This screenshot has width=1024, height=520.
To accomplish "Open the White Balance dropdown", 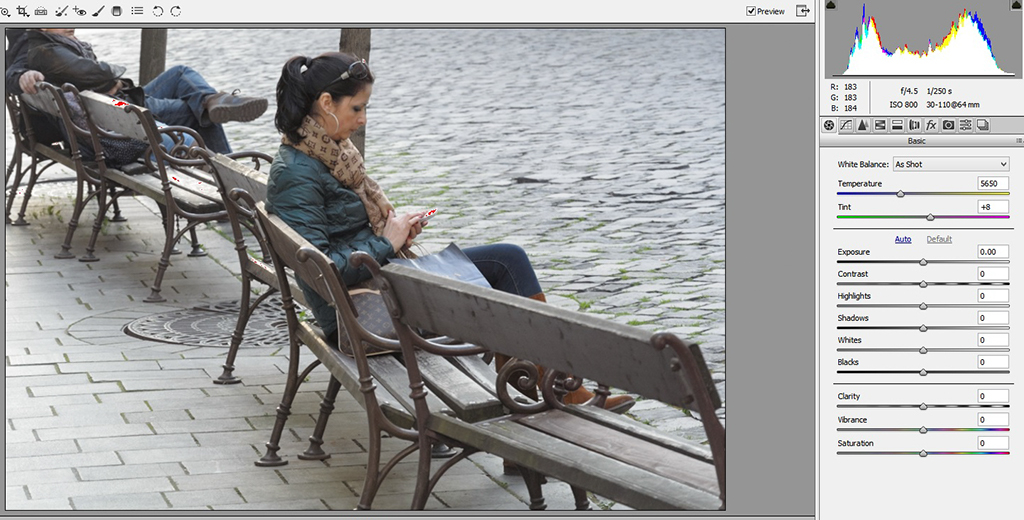I will point(951,164).
